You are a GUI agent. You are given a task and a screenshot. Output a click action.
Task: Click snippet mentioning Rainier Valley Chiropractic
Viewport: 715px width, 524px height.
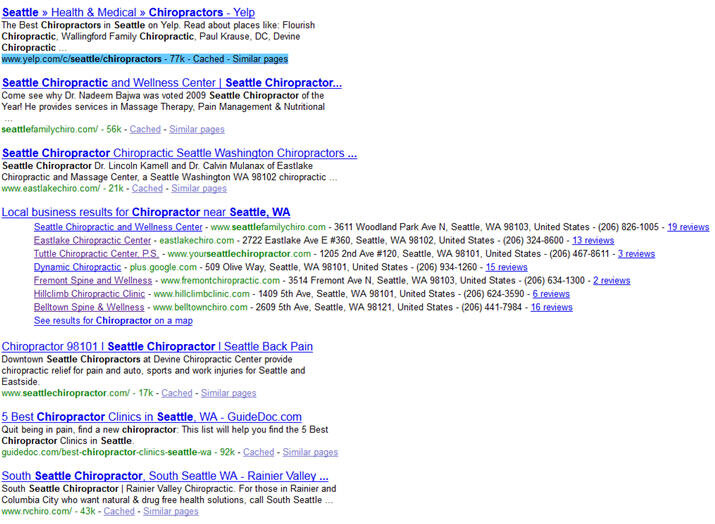point(169,494)
